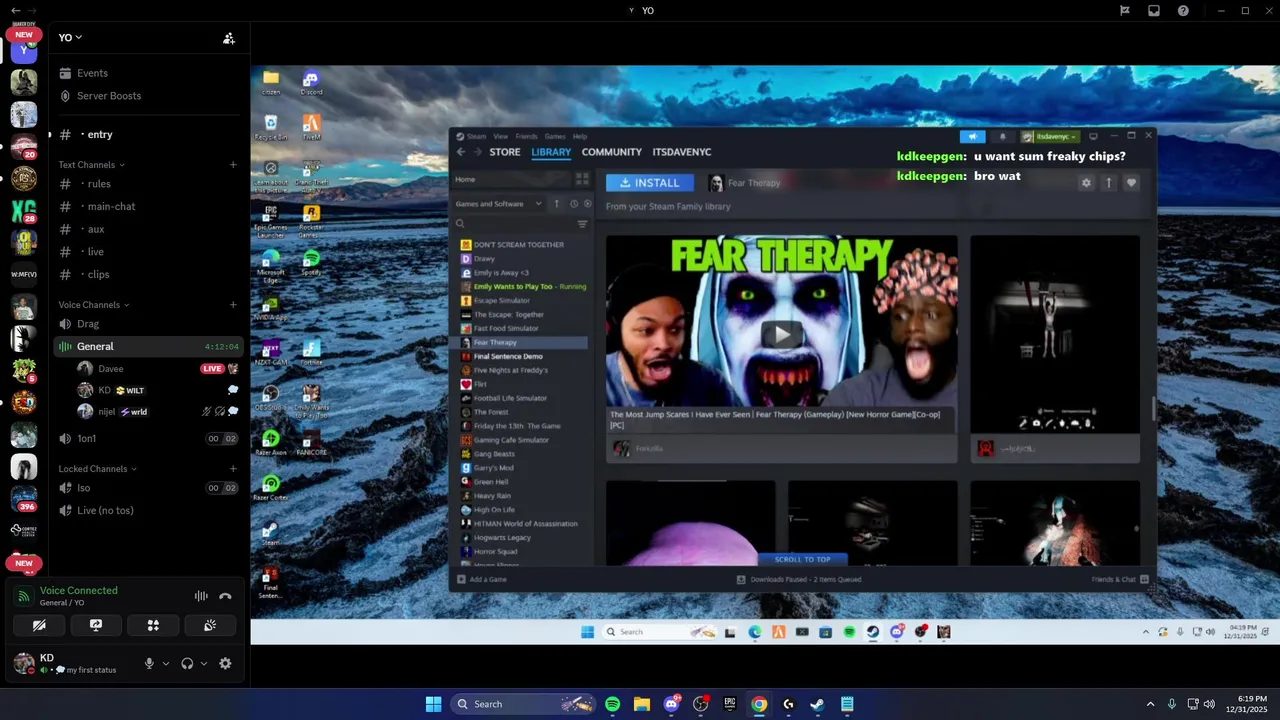
Task: Expand the YO server name dropdown
Action: [x=70, y=38]
